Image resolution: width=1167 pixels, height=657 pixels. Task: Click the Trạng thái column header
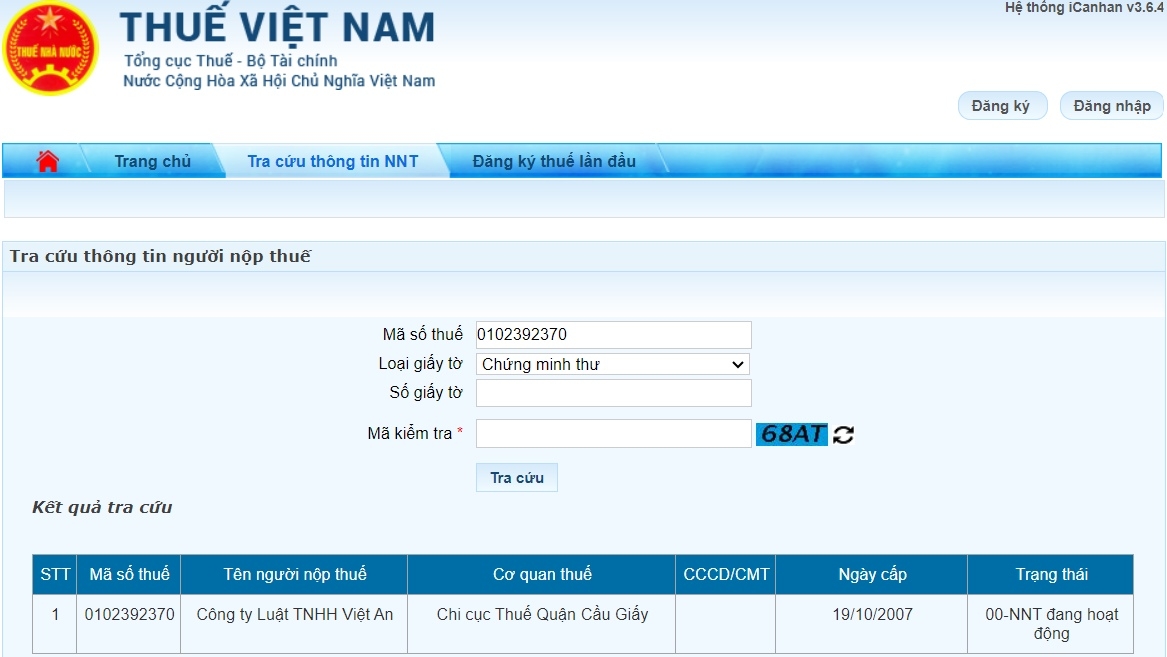[x=1051, y=574]
